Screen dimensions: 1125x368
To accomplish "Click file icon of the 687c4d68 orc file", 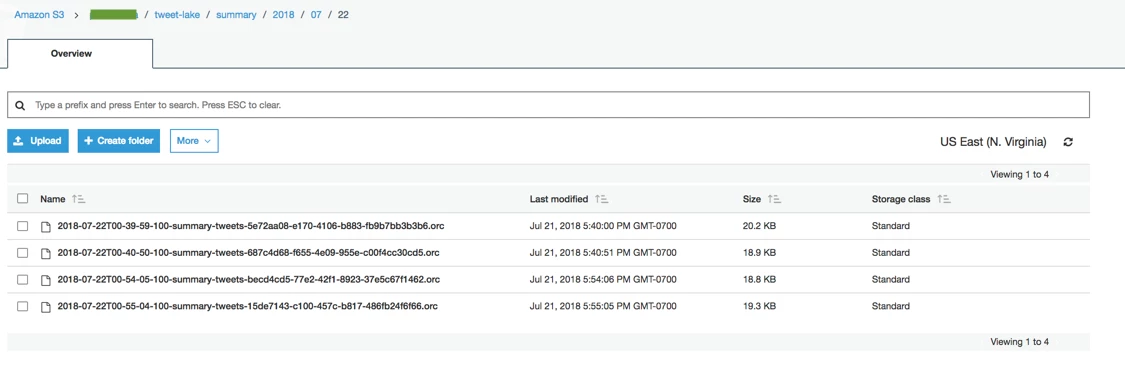I will (x=45, y=253).
